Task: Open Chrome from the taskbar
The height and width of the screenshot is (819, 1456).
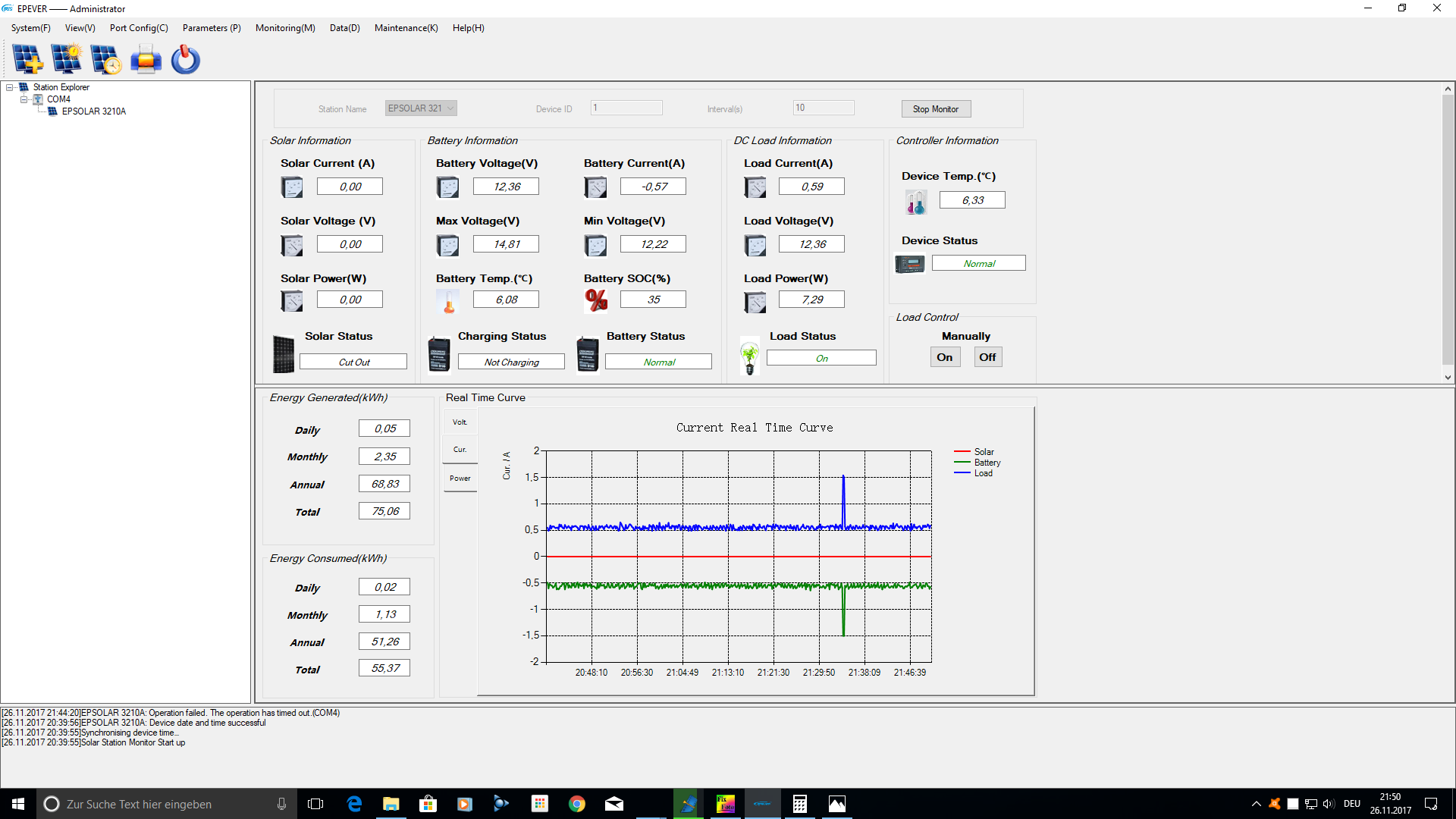Action: pyautogui.click(x=577, y=804)
